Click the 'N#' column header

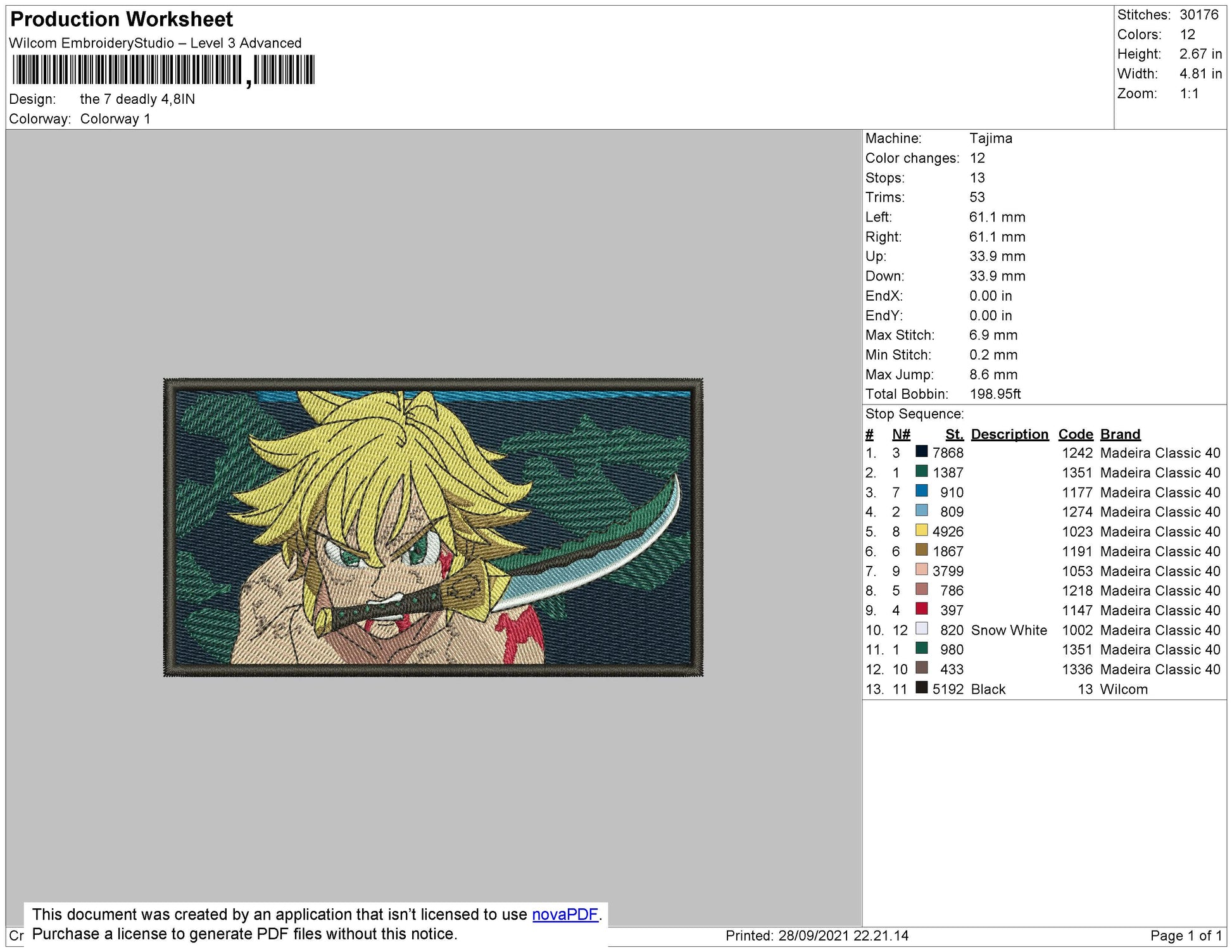coord(900,434)
